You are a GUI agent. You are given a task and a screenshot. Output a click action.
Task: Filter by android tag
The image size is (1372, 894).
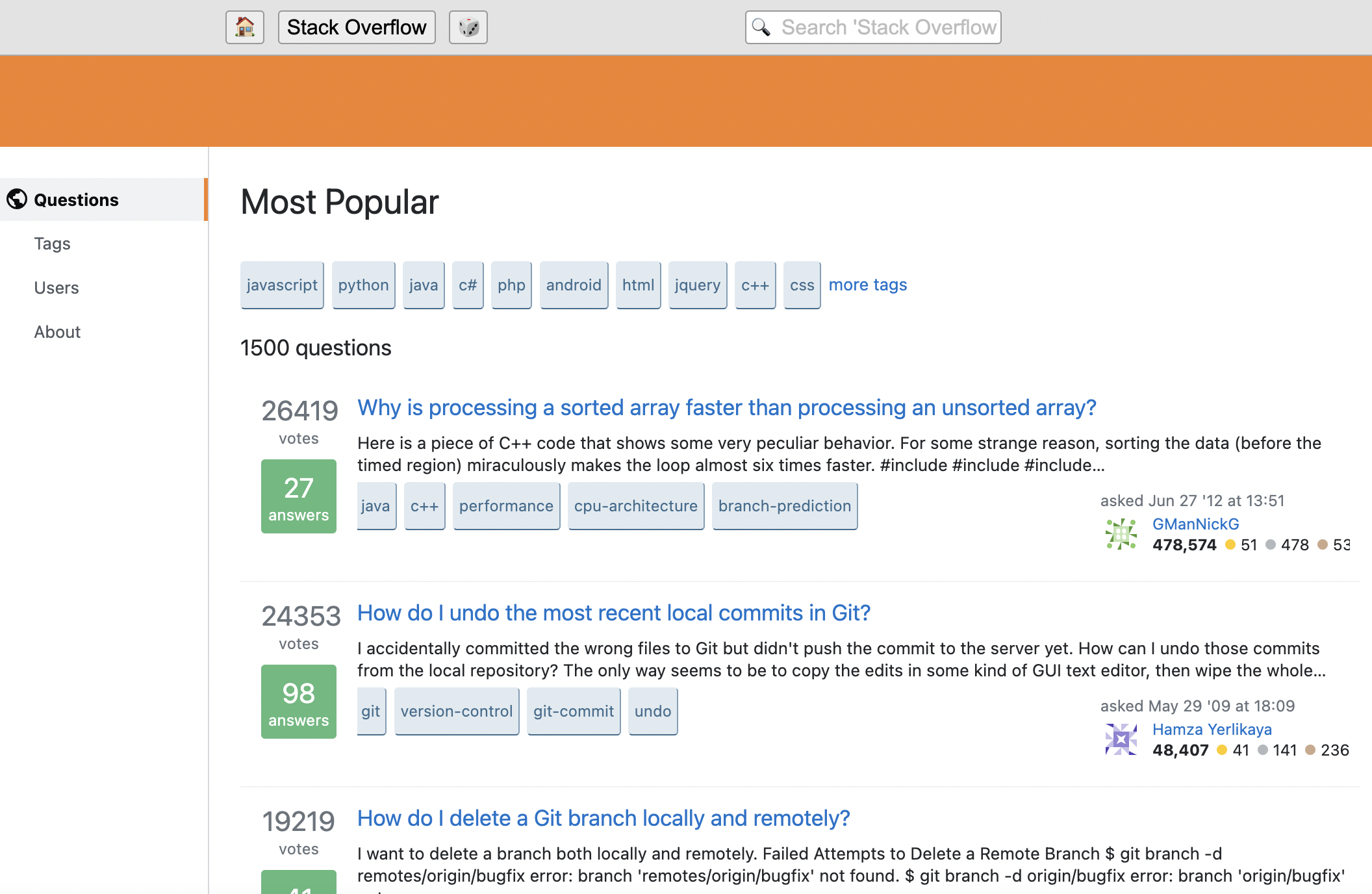pos(574,285)
